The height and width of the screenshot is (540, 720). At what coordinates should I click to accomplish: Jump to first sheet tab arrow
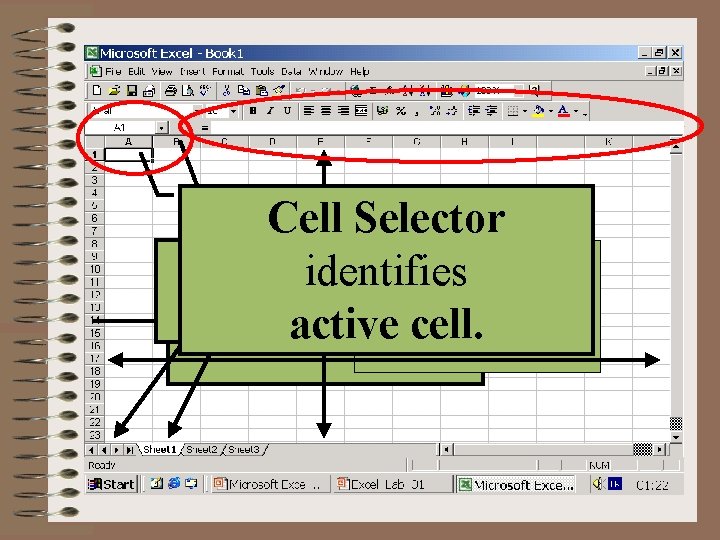click(91, 450)
